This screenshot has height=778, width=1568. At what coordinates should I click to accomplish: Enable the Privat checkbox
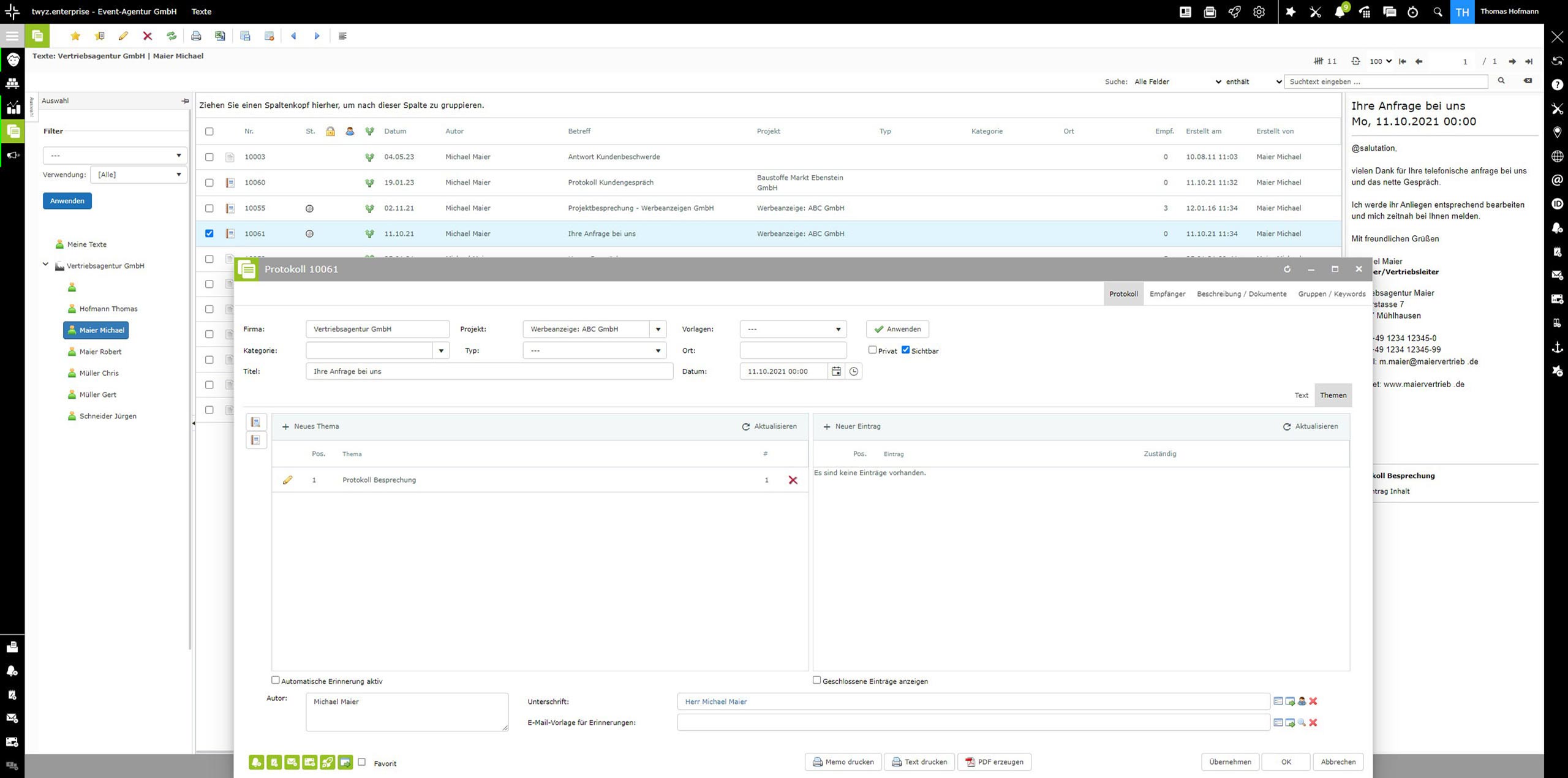(x=872, y=350)
